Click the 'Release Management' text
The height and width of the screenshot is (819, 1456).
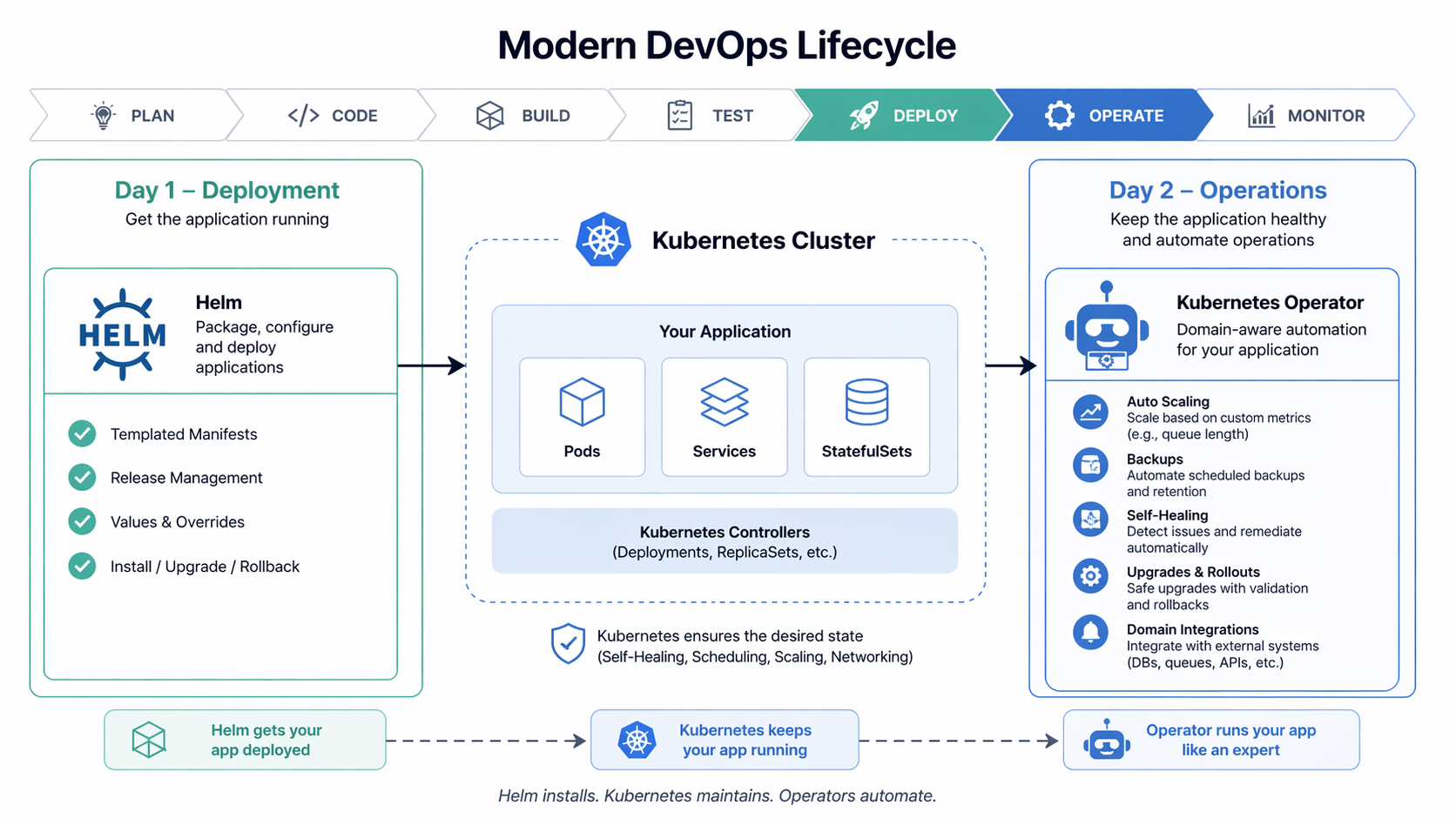click(x=186, y=478)
